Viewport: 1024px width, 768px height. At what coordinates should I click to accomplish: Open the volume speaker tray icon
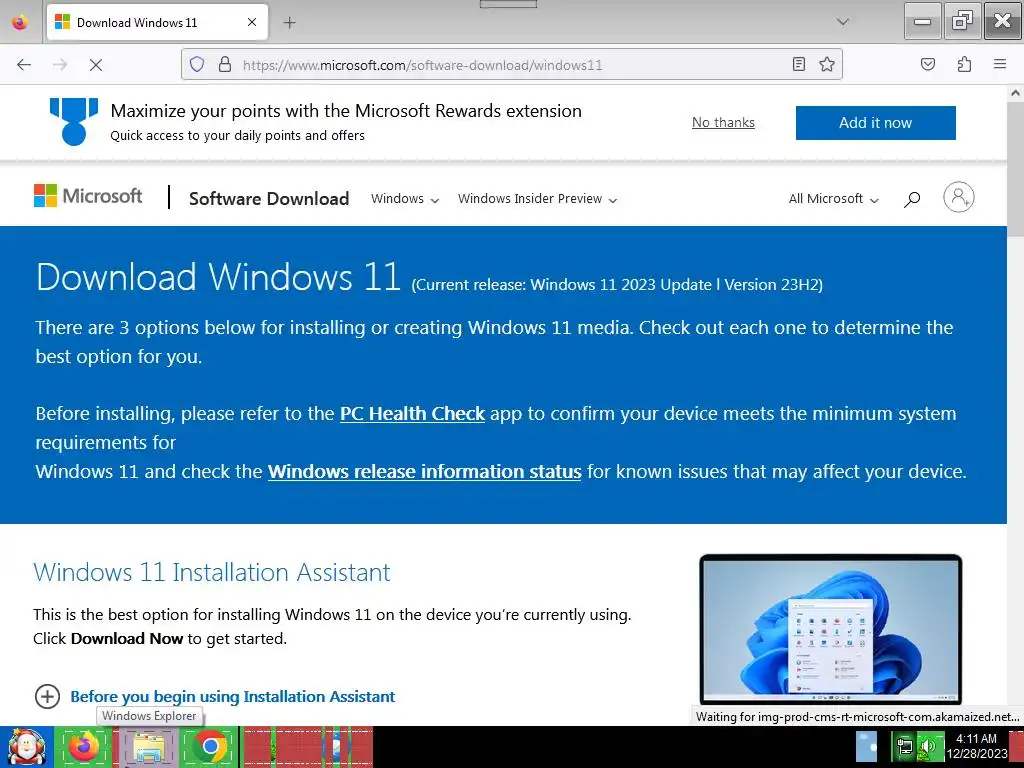[927, 747]
